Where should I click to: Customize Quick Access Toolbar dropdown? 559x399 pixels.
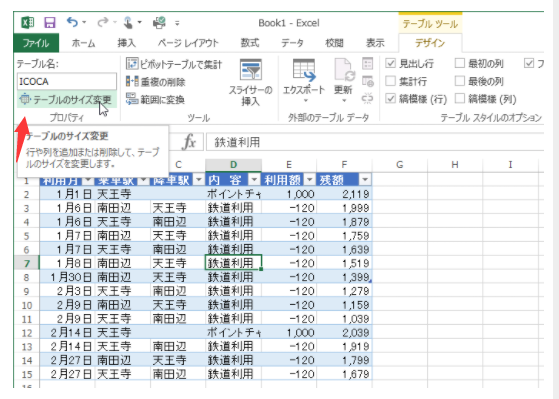coord(177,24)
